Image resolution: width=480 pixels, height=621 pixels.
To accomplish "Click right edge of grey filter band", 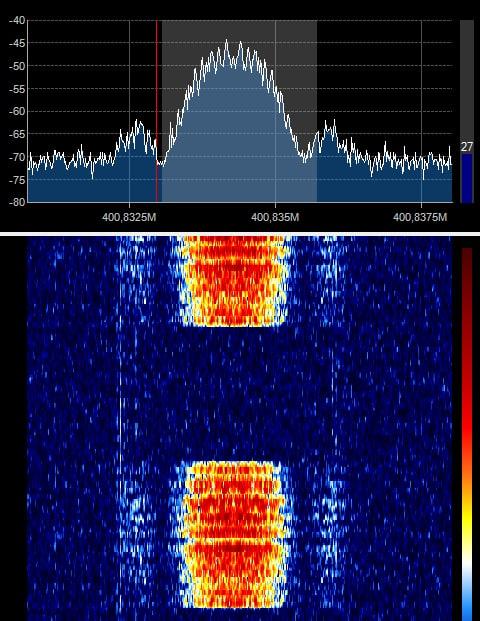I will (316, 111).
